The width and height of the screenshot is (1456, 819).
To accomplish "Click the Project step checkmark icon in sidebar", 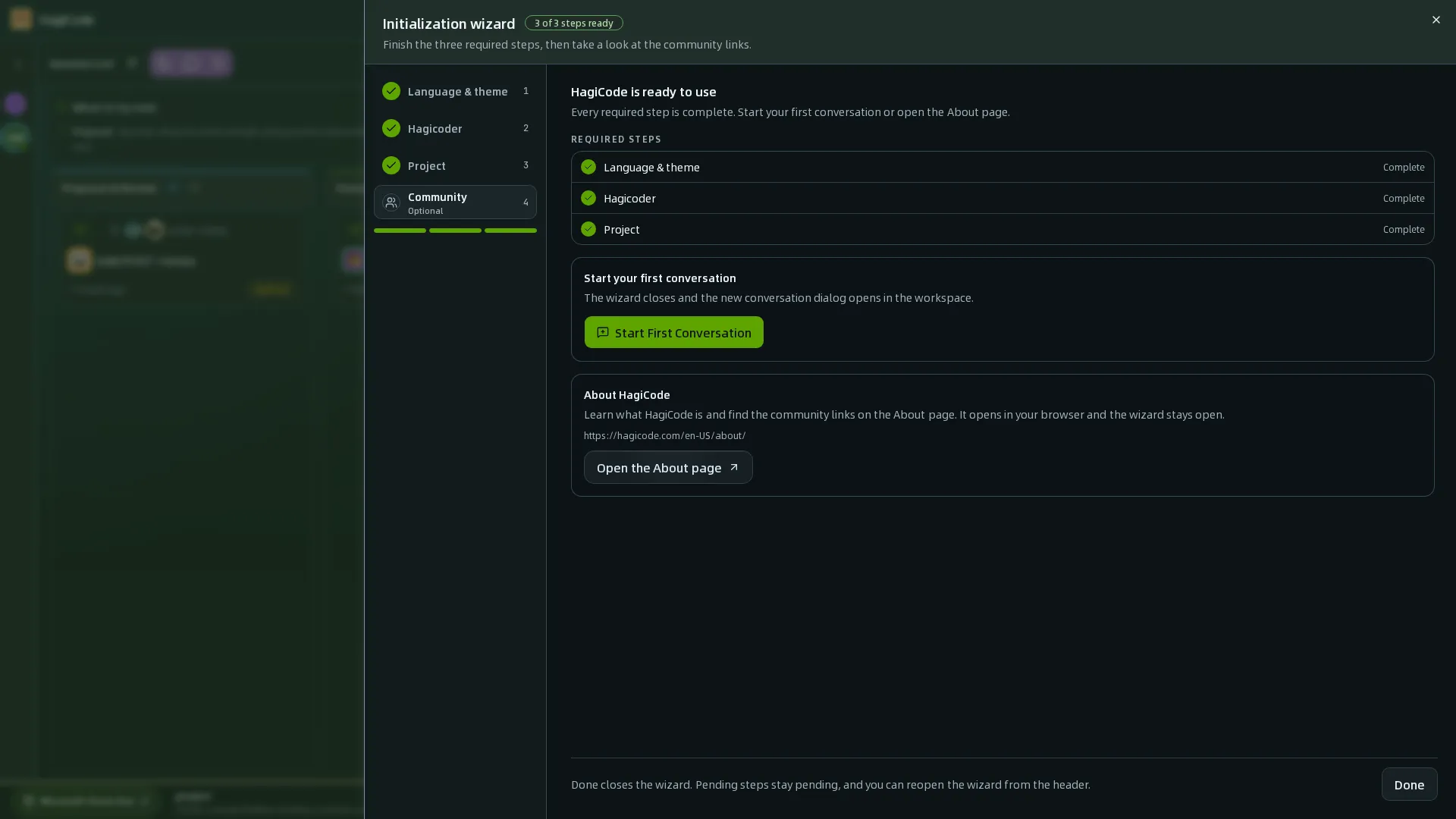I will point(391,165).
